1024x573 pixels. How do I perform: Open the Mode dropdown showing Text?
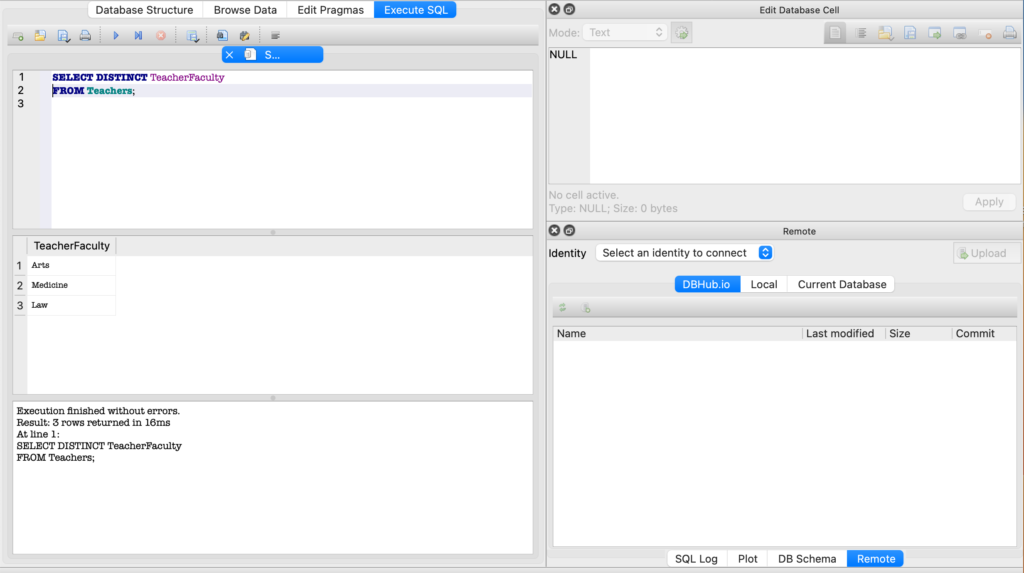(x=625, y=33)
